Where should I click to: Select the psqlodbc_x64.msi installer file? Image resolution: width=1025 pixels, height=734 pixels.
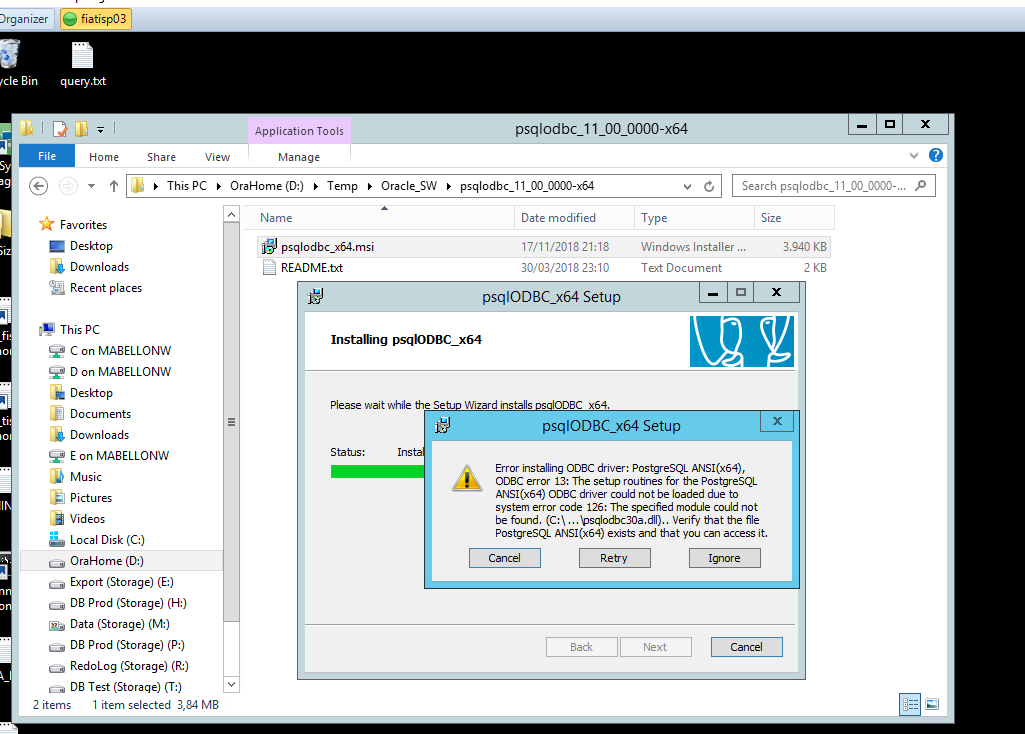point(327,246)
